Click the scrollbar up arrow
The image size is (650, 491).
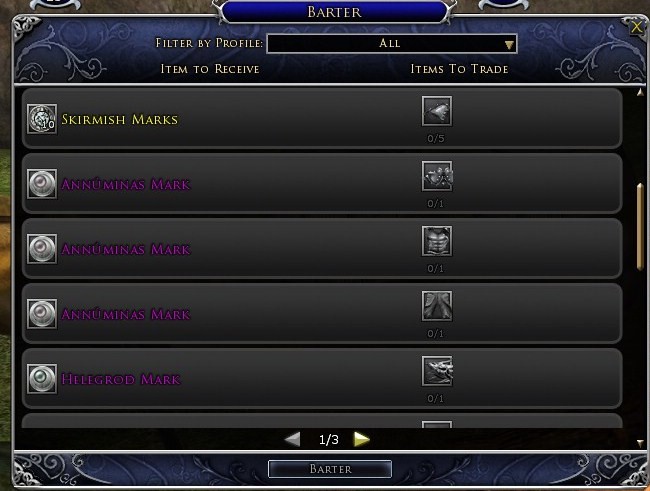click(640, 92)
